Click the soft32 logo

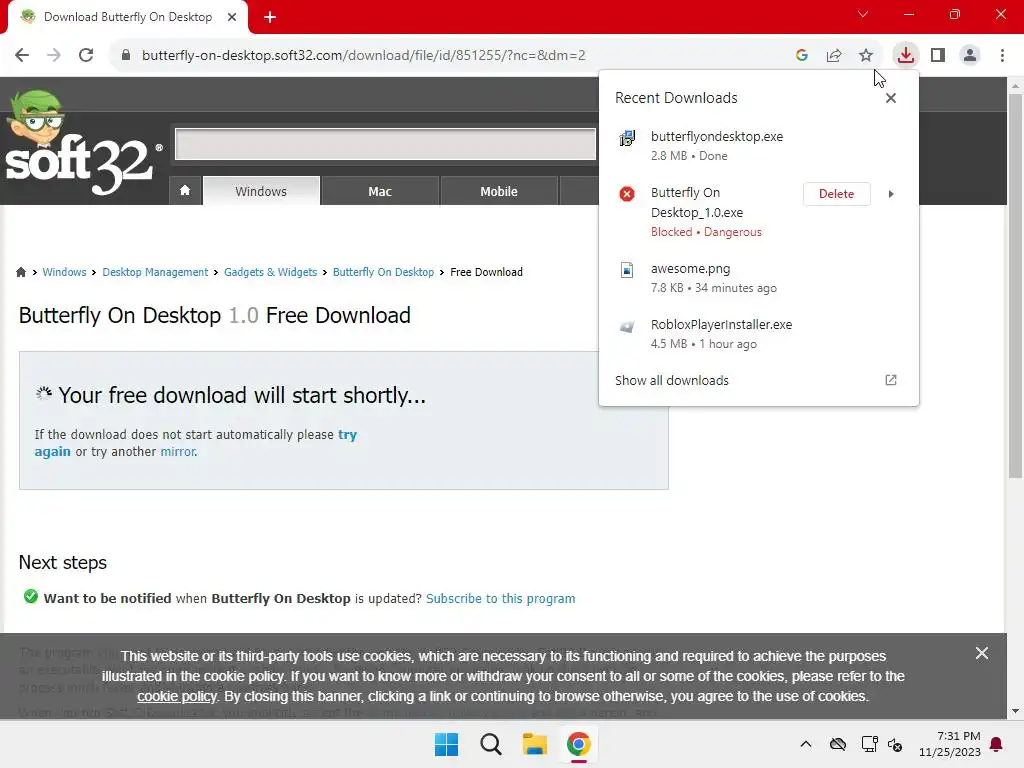(x=82, y=144)
